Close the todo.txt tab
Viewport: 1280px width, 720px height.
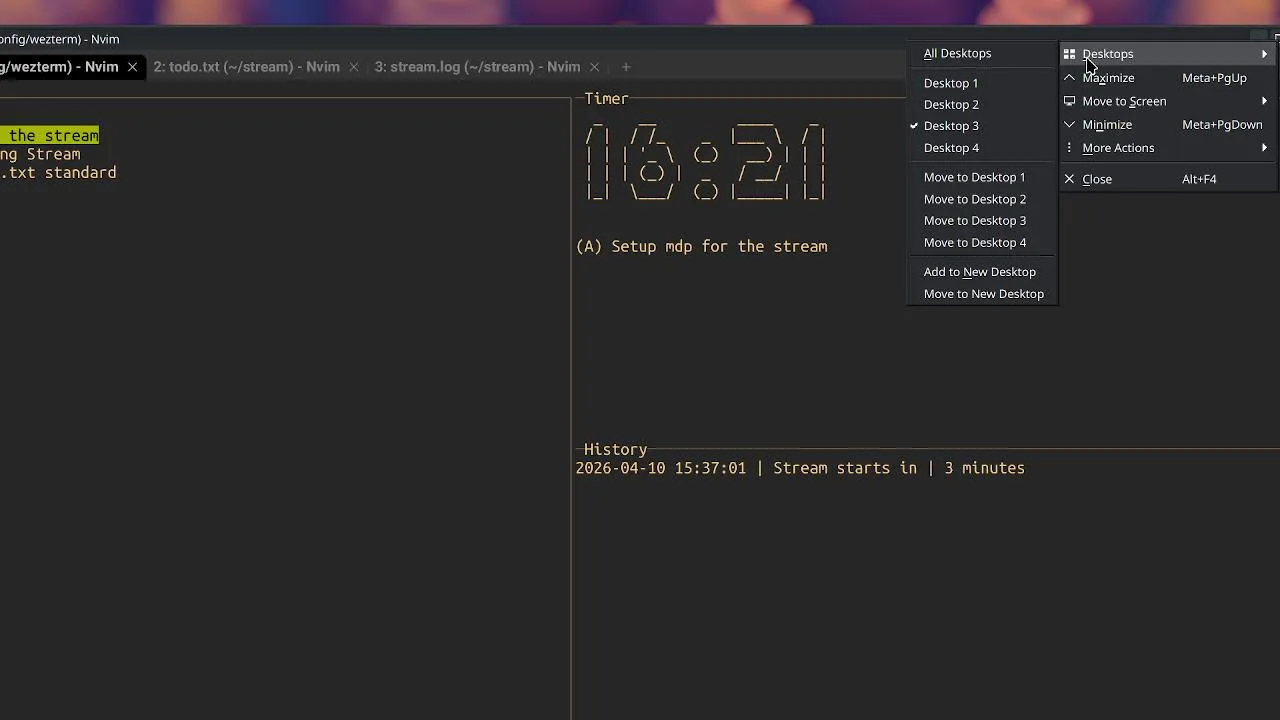(x=353, y=67)
